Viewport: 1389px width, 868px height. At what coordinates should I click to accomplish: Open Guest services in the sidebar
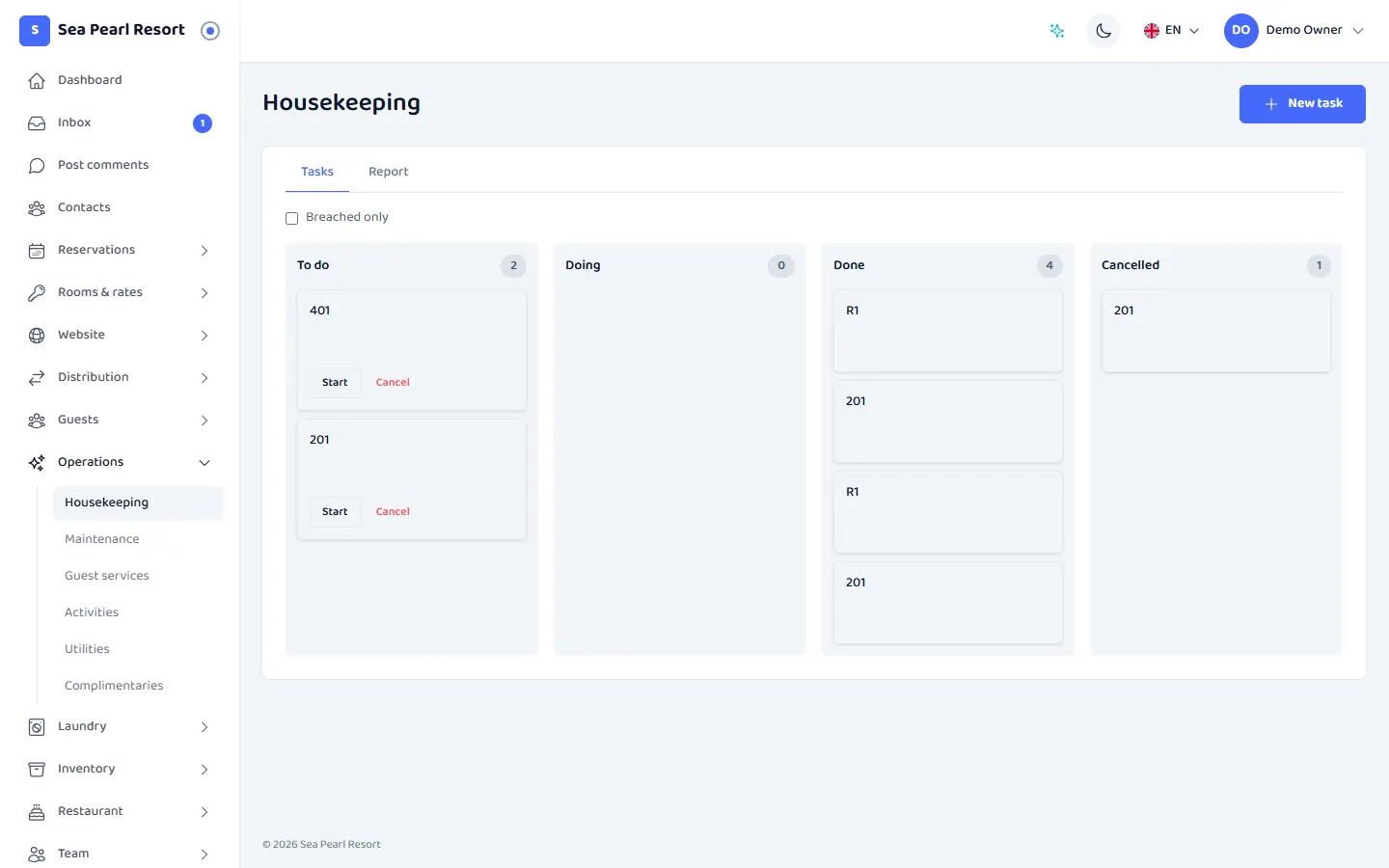138,576
